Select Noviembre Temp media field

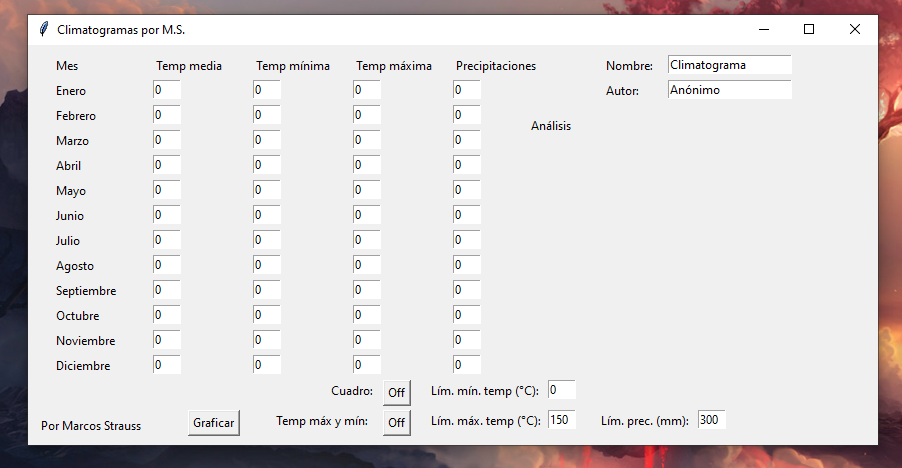pyautogui.click(x=167, y=340)
